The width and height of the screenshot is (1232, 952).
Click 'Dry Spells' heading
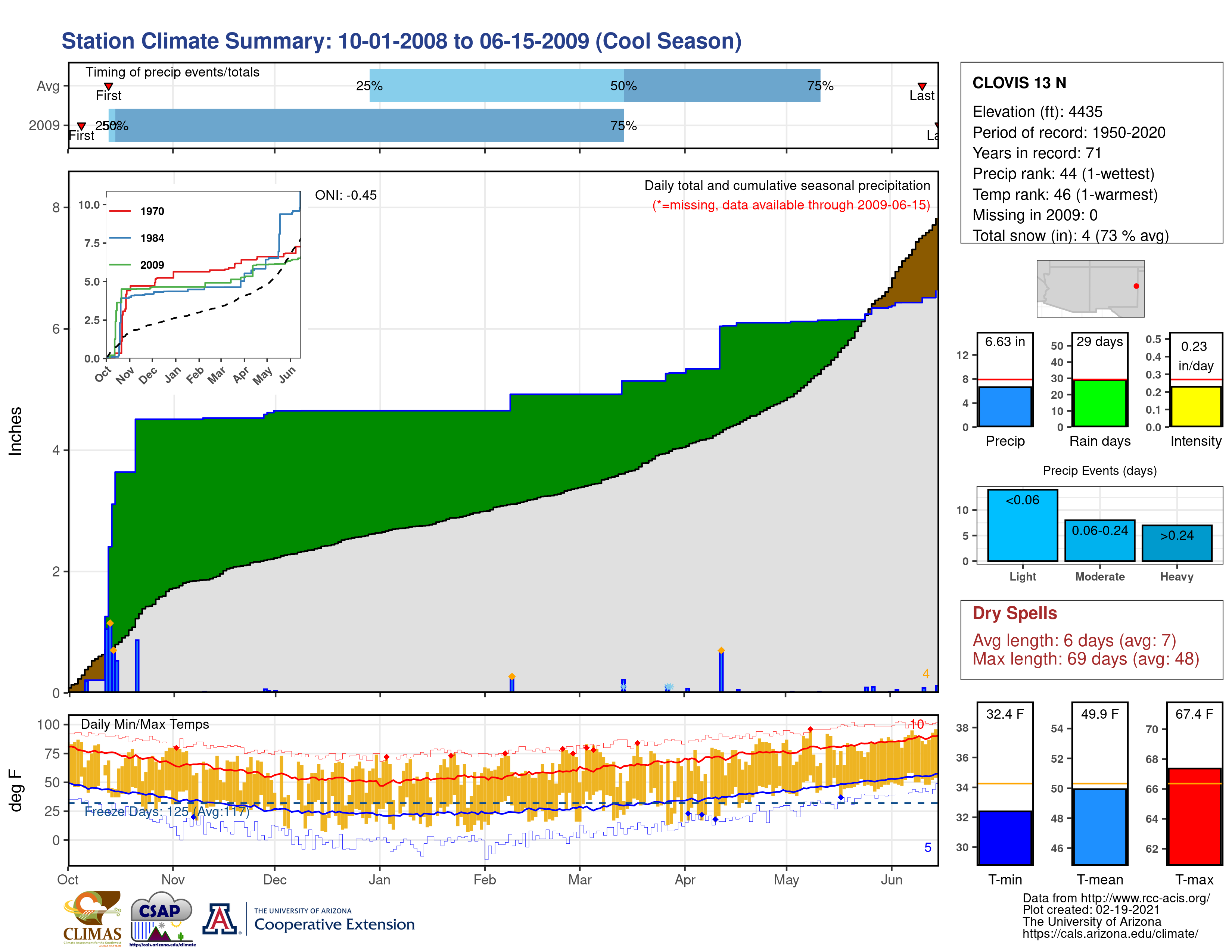pyautogui.click(x=1014, y=613)
